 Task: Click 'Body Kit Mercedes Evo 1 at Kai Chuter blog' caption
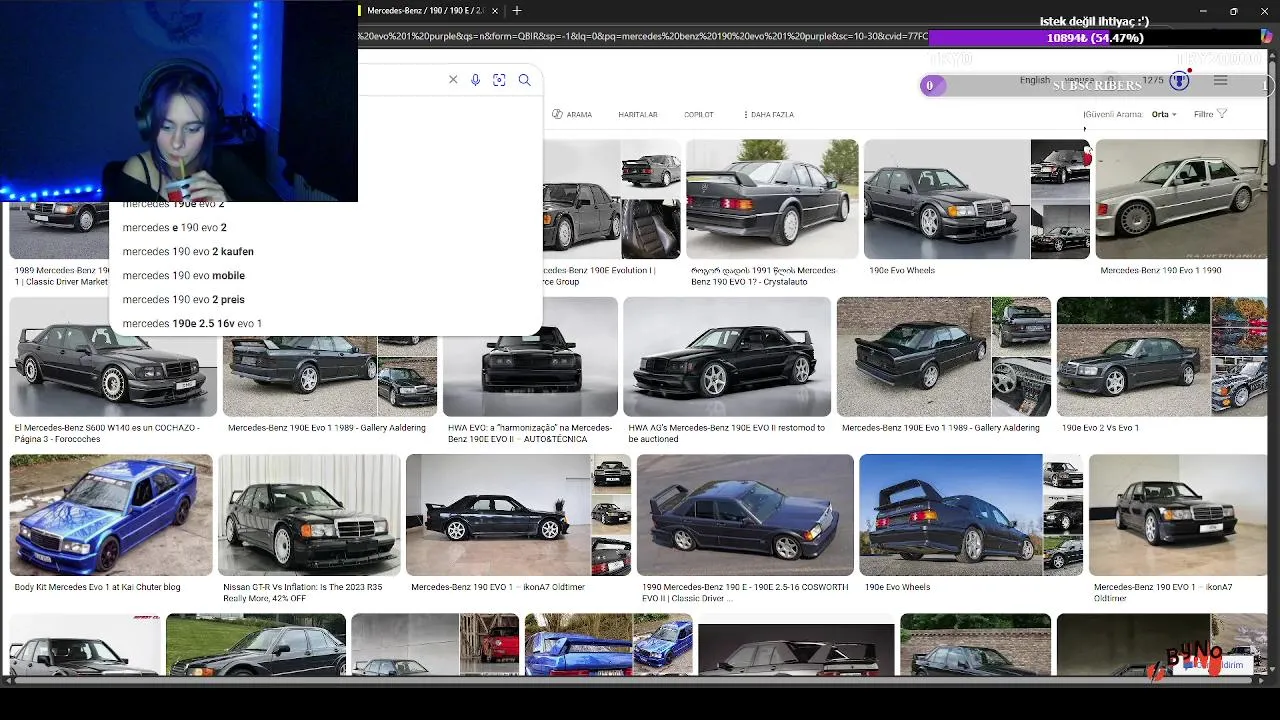click(97, 587)
